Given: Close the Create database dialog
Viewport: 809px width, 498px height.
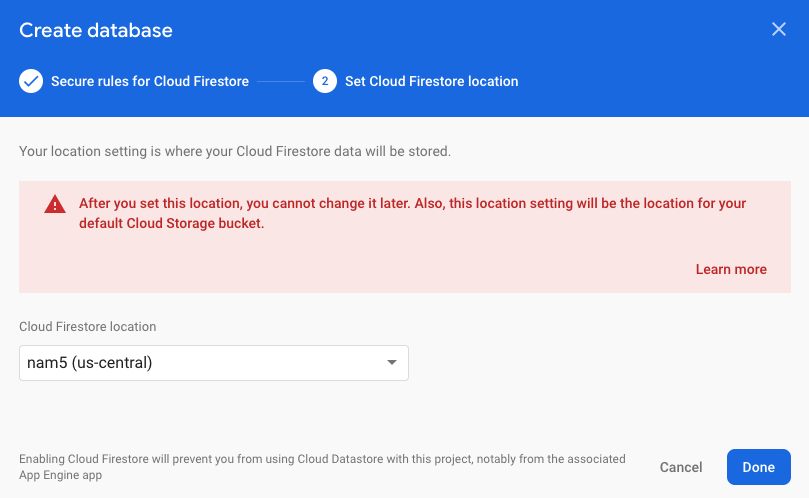Looking at the screenshot, I should 779,29.
